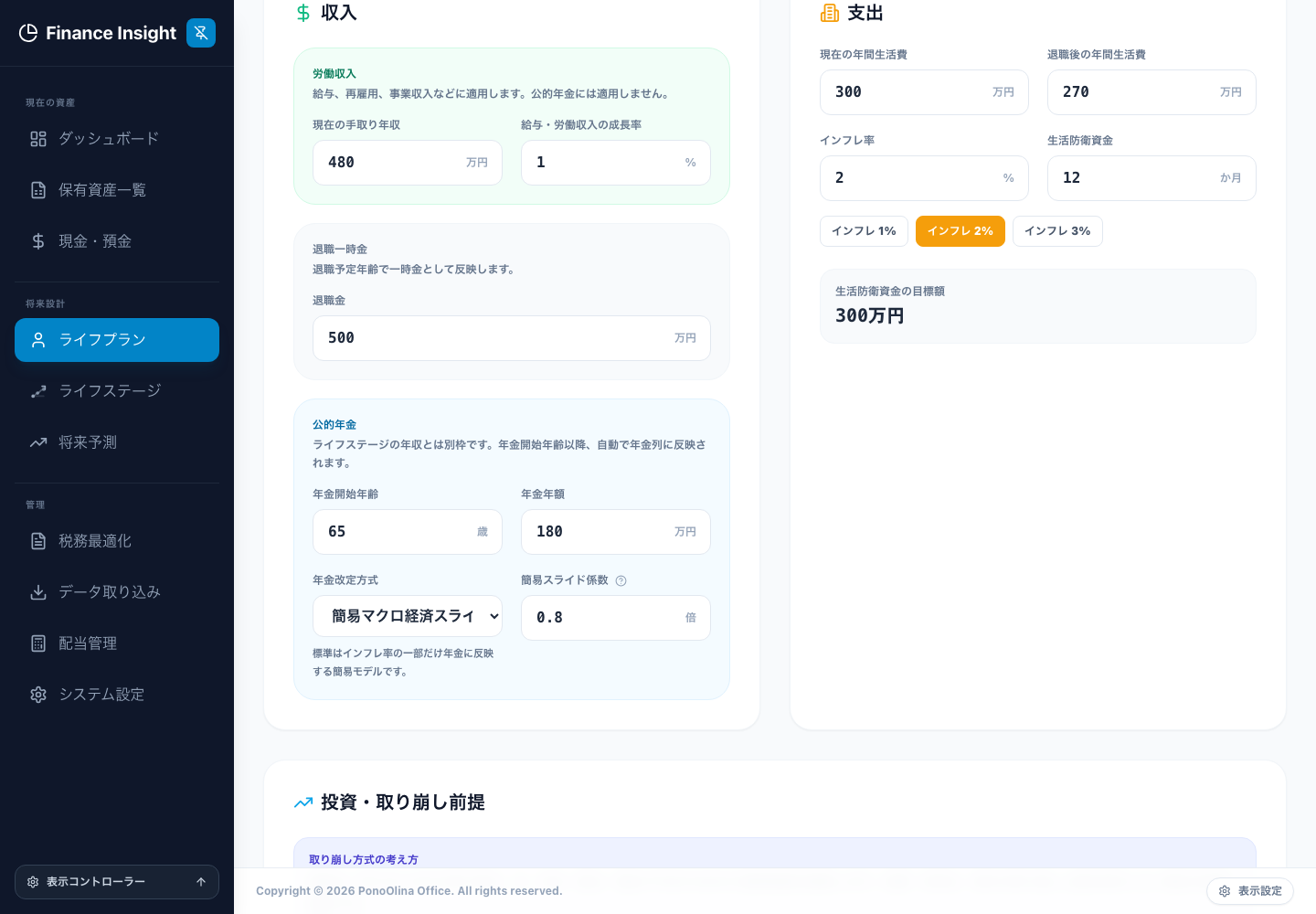Click the 配当管理 calculator icon
This screenshot has height=914, width=1316.
pos(38,643)
